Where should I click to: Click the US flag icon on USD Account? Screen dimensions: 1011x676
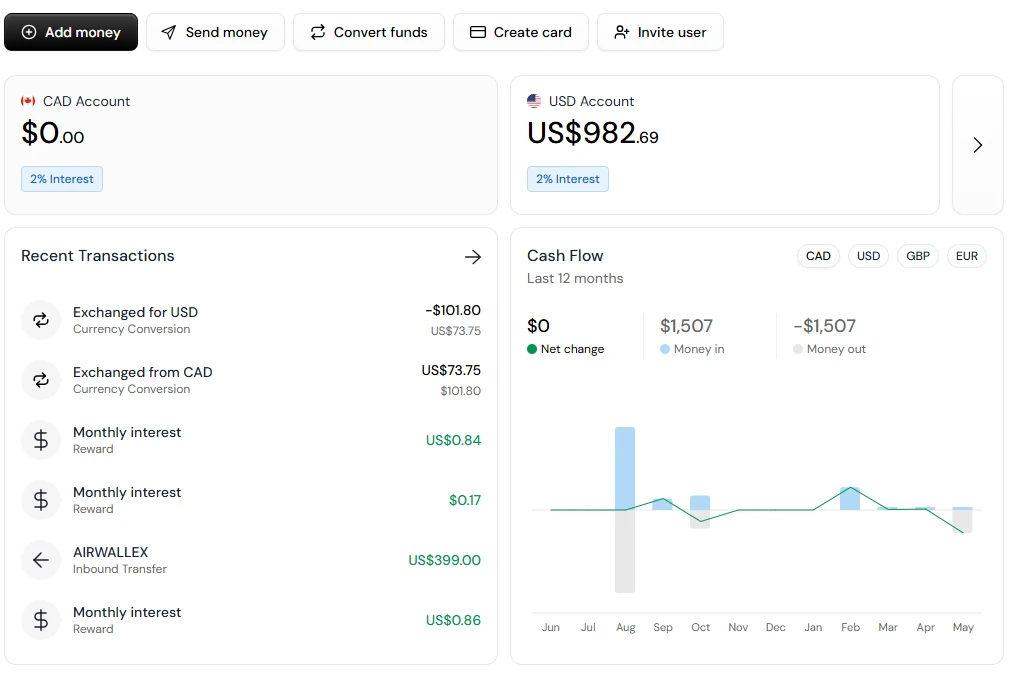(x=534, y=101)
